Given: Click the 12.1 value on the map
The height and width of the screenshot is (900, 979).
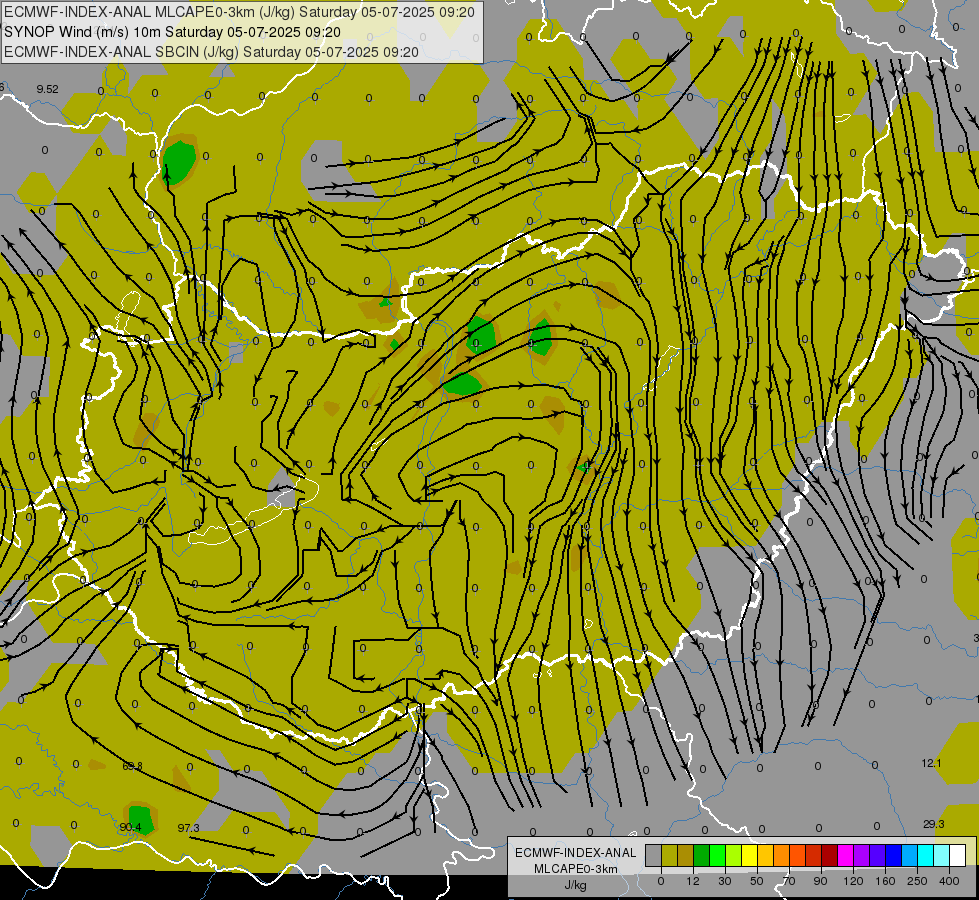Looking at the screenshot, I should click(x=931, y=763).
